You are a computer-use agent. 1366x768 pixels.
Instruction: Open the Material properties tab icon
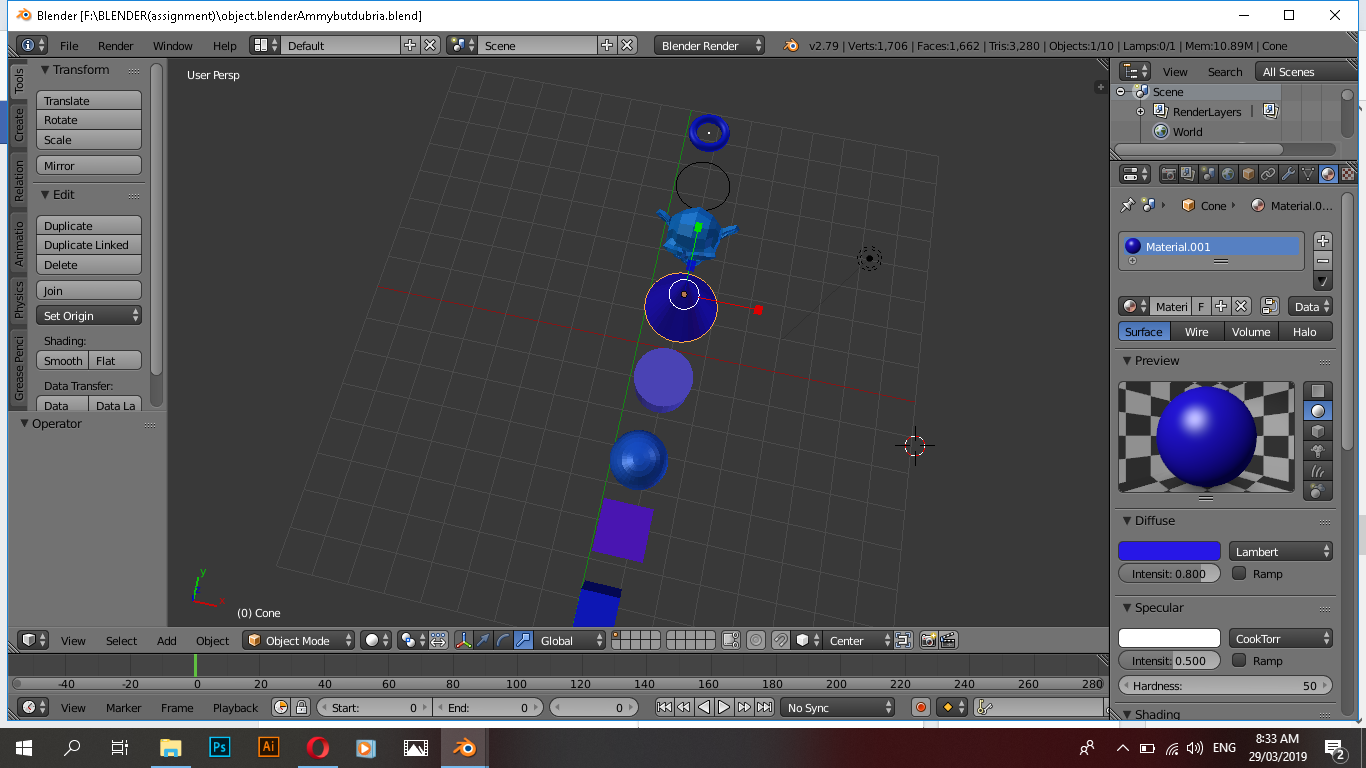click(1328, 174)
